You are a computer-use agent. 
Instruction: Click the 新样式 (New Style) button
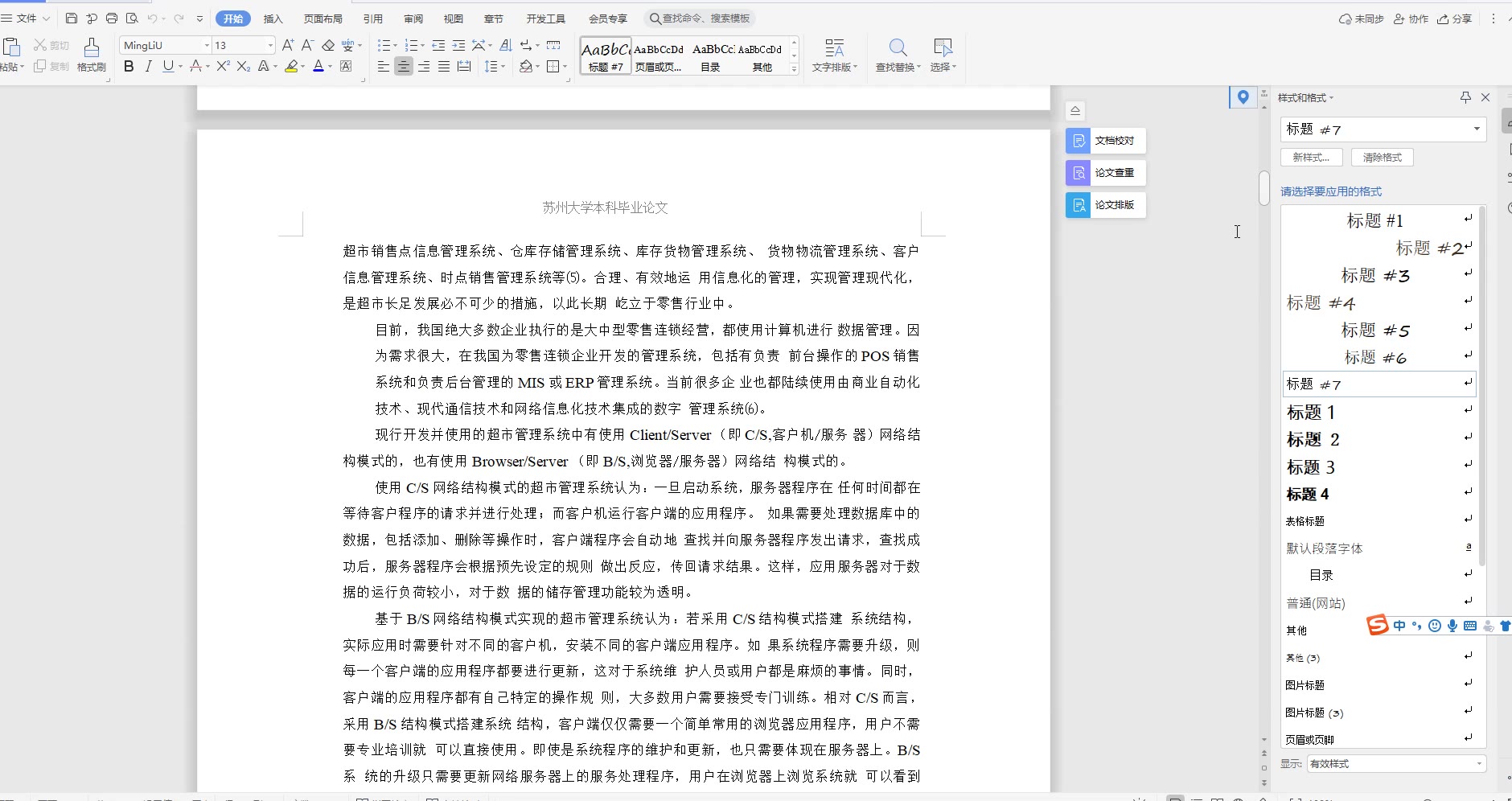pyautogui.click(x=1311, y=158)
